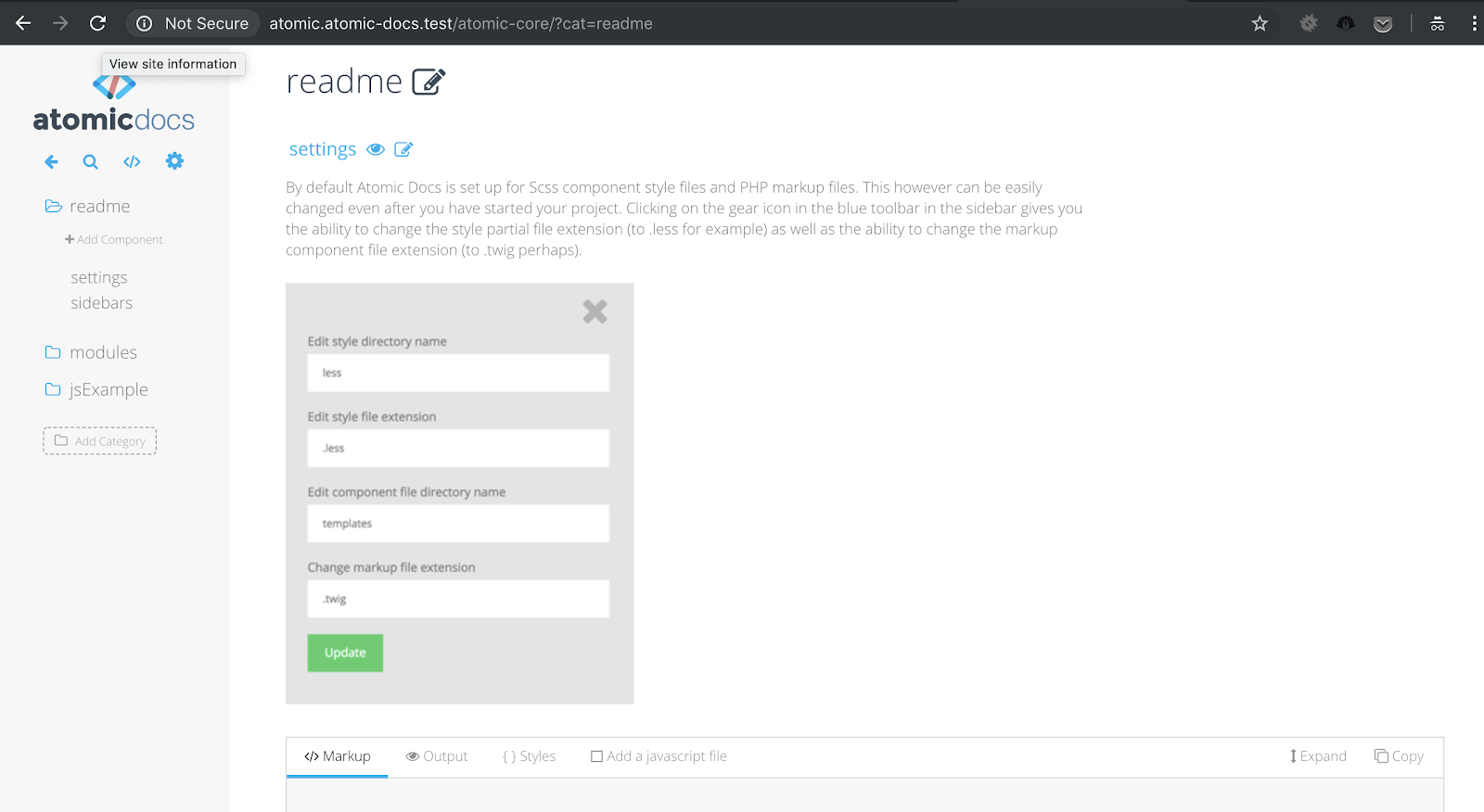
Task: Edit the readme category title with pencil icon
Action: 429,82
